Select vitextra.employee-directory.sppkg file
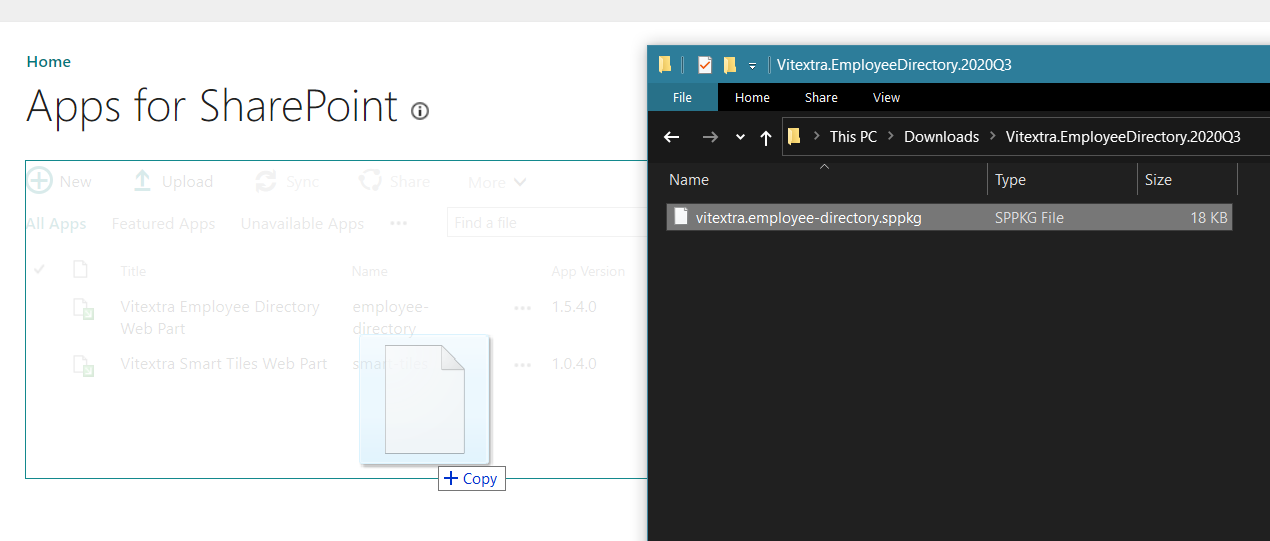 coord(949,217)
